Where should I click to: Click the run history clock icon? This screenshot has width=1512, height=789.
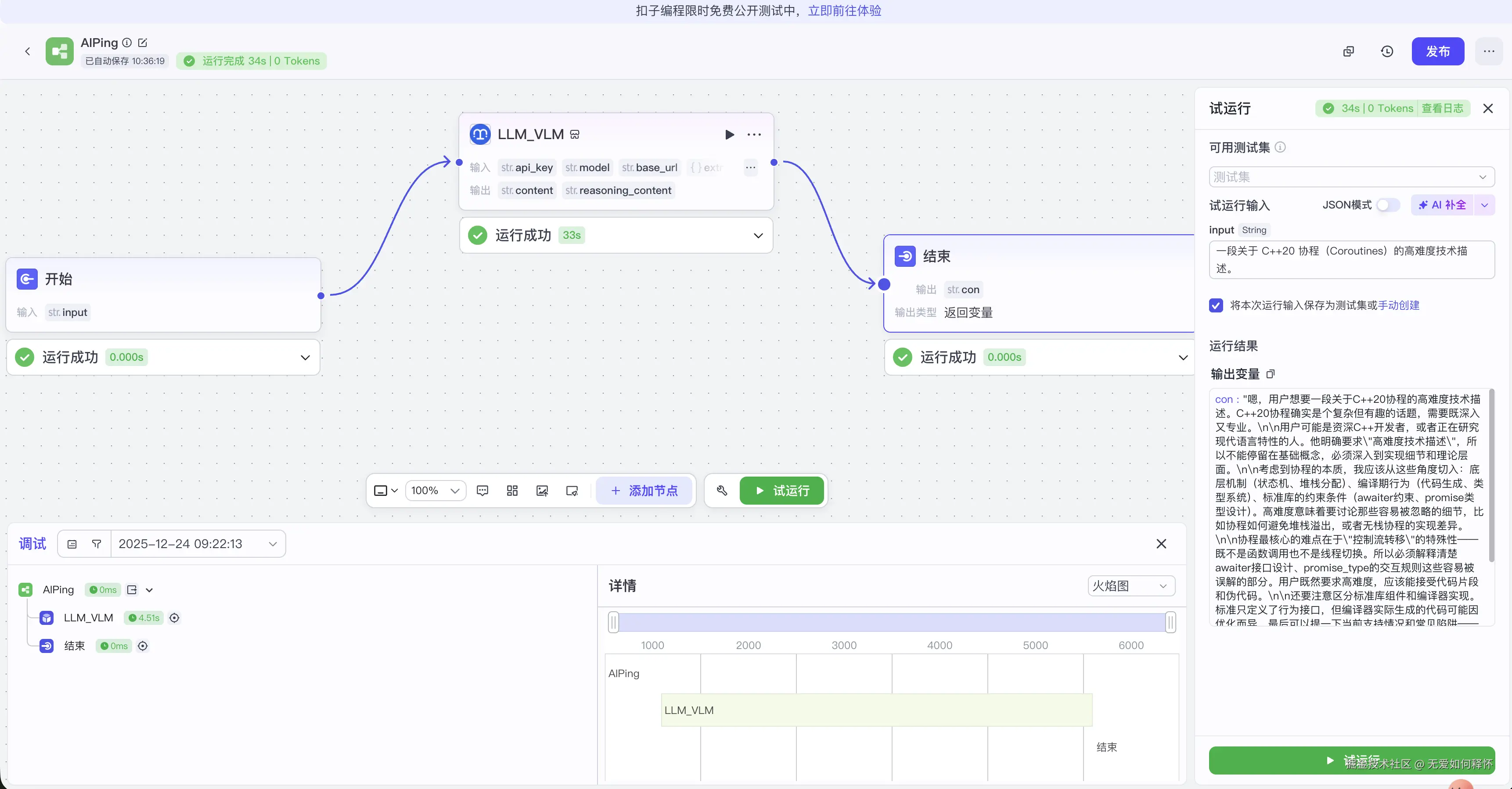point(1386,52)
